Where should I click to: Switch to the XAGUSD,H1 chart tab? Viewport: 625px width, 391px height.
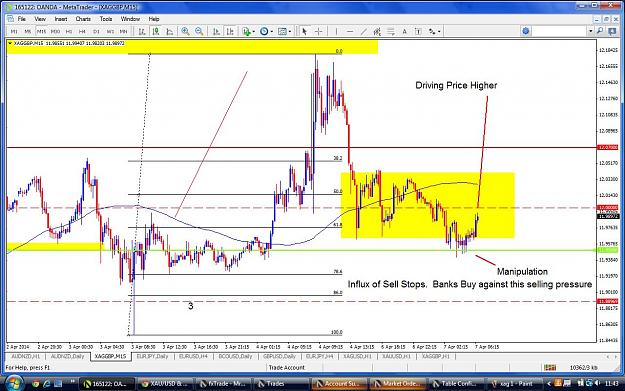click(x=357, y=356)
